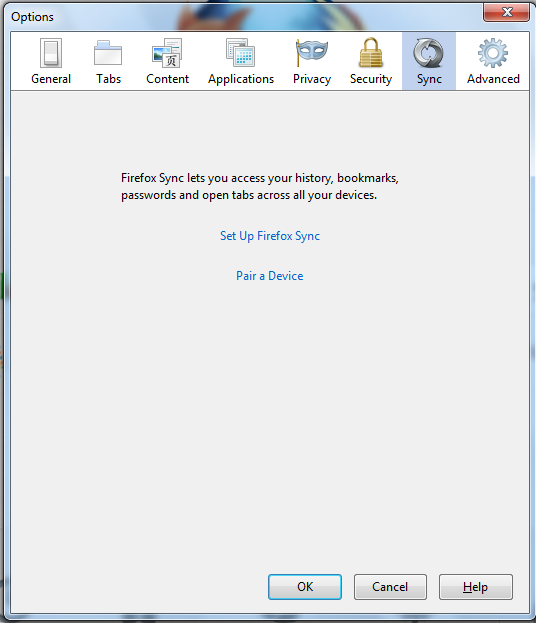Select the Privacy tab label
This screenshot has width=536, height=623.
312,79
